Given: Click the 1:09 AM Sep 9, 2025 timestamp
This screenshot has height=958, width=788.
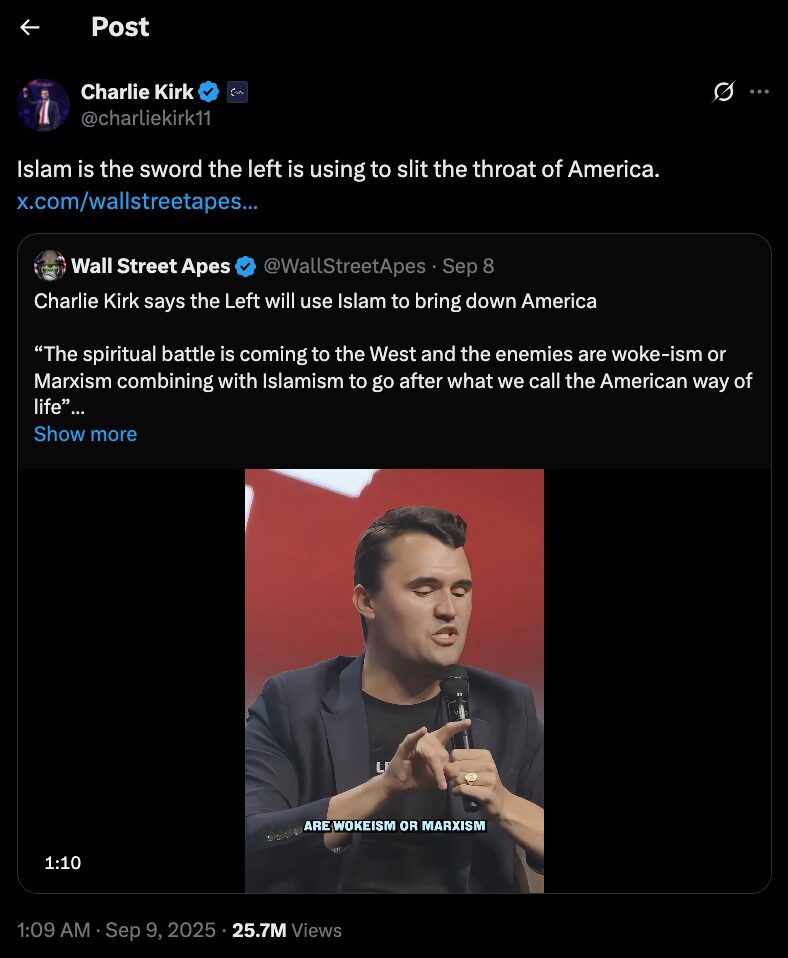Looking at the screenshot, I should click(116, 930).
